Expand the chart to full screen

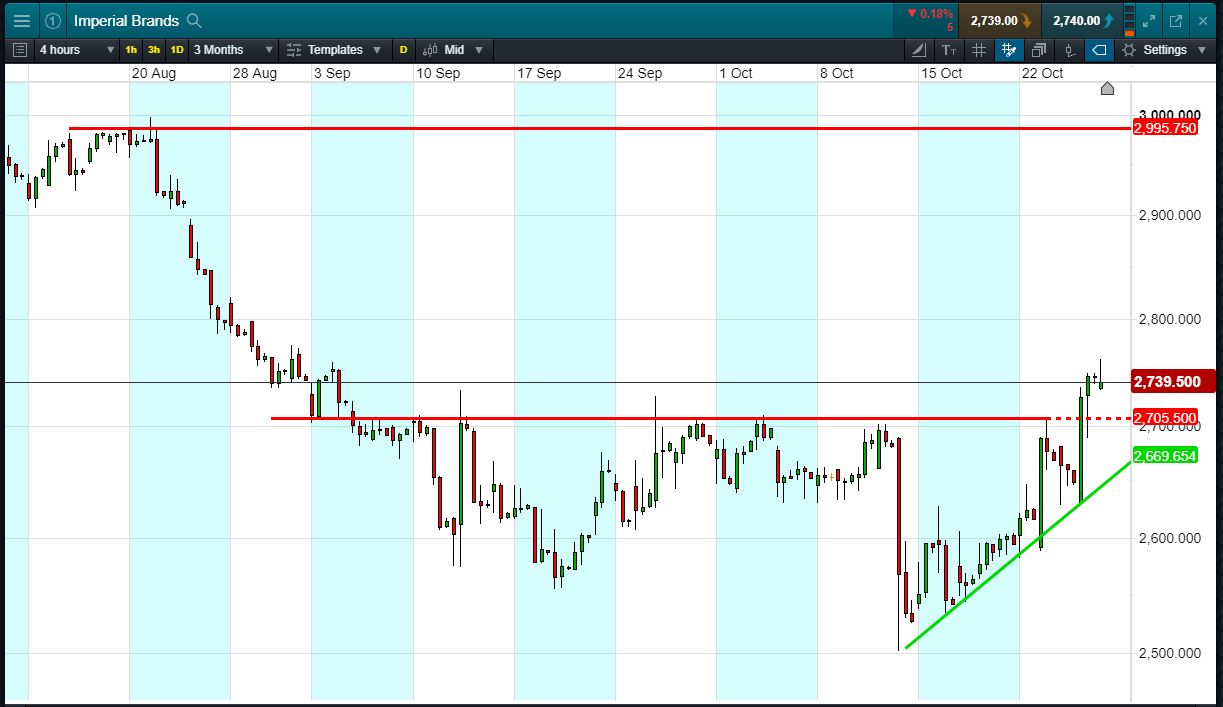[1149, 20]
